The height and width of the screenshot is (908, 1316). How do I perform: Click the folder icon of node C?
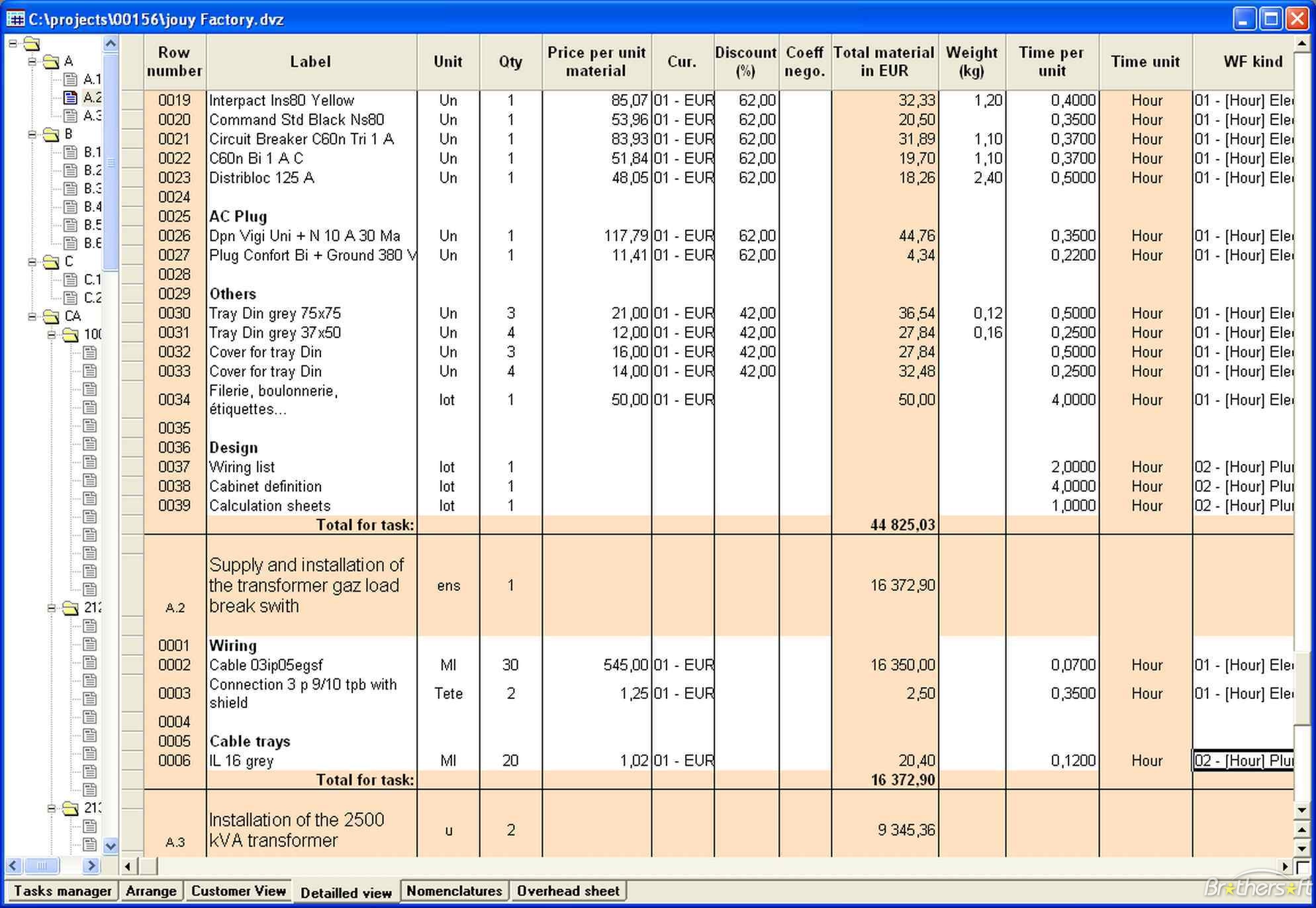[x=52, y=262]
